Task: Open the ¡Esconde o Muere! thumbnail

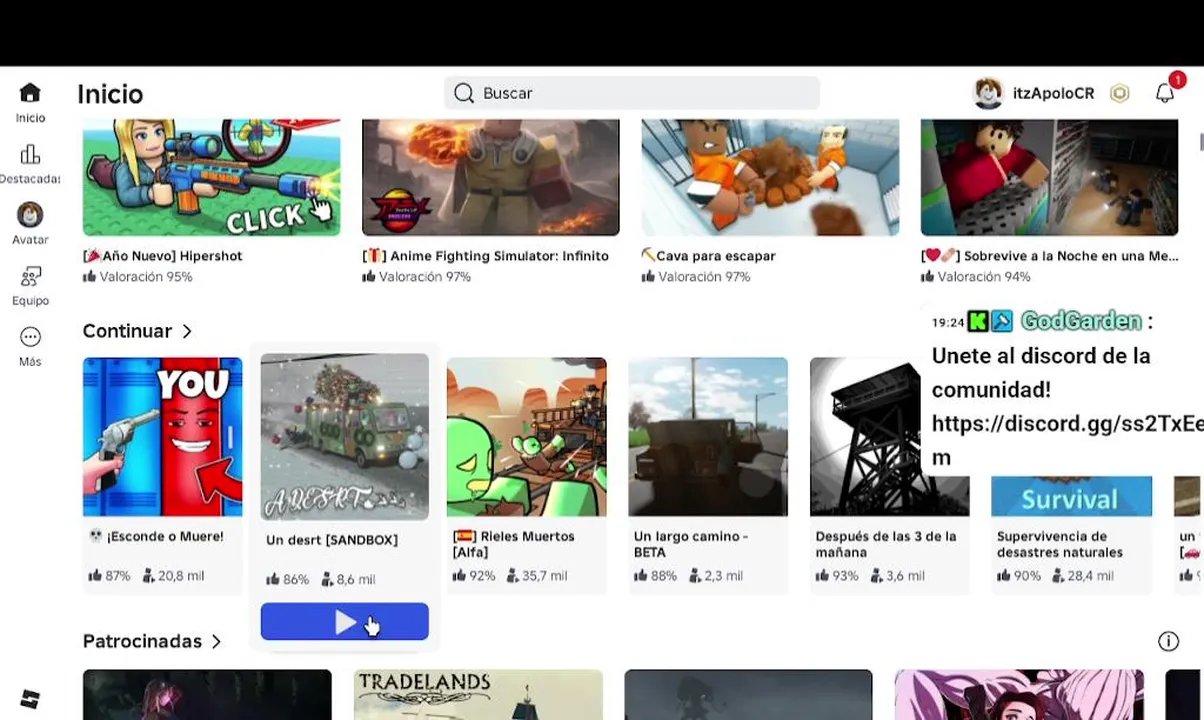Action: (162, 437)
